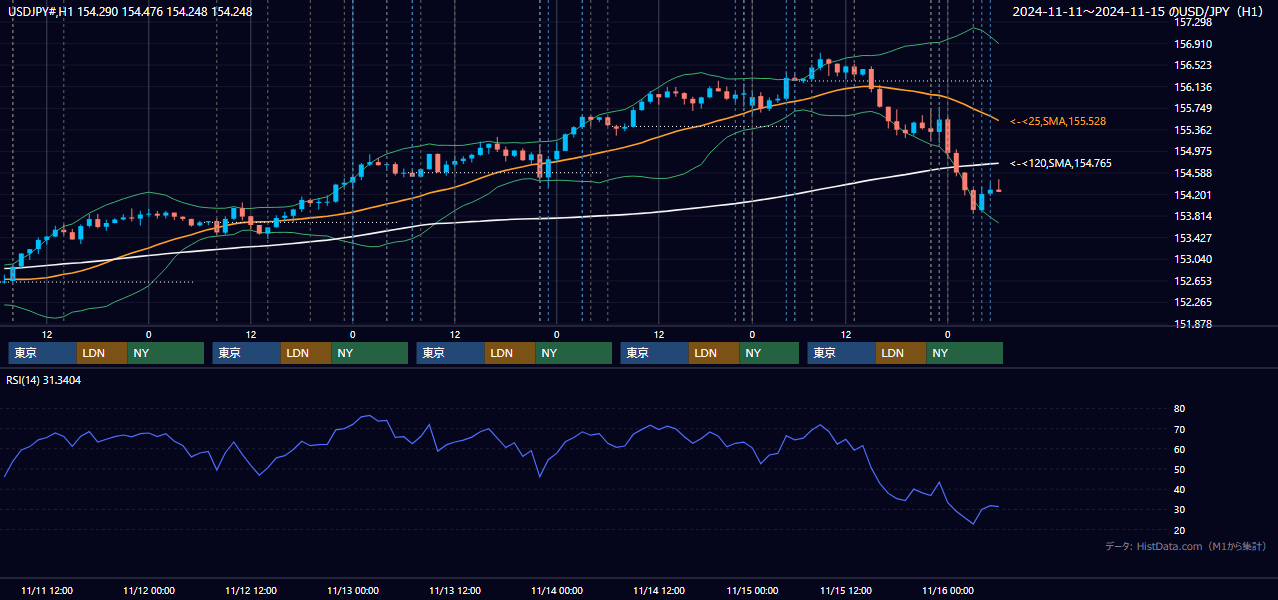Screen dimensions: 1278x600
Task: Click the 11/13 00:00 time label
Action: pos(352,590)
